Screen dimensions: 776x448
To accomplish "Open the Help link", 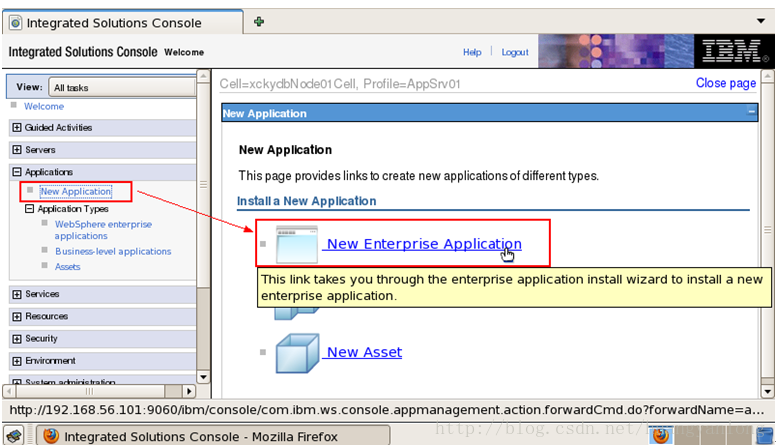I will tap(472, 52).
